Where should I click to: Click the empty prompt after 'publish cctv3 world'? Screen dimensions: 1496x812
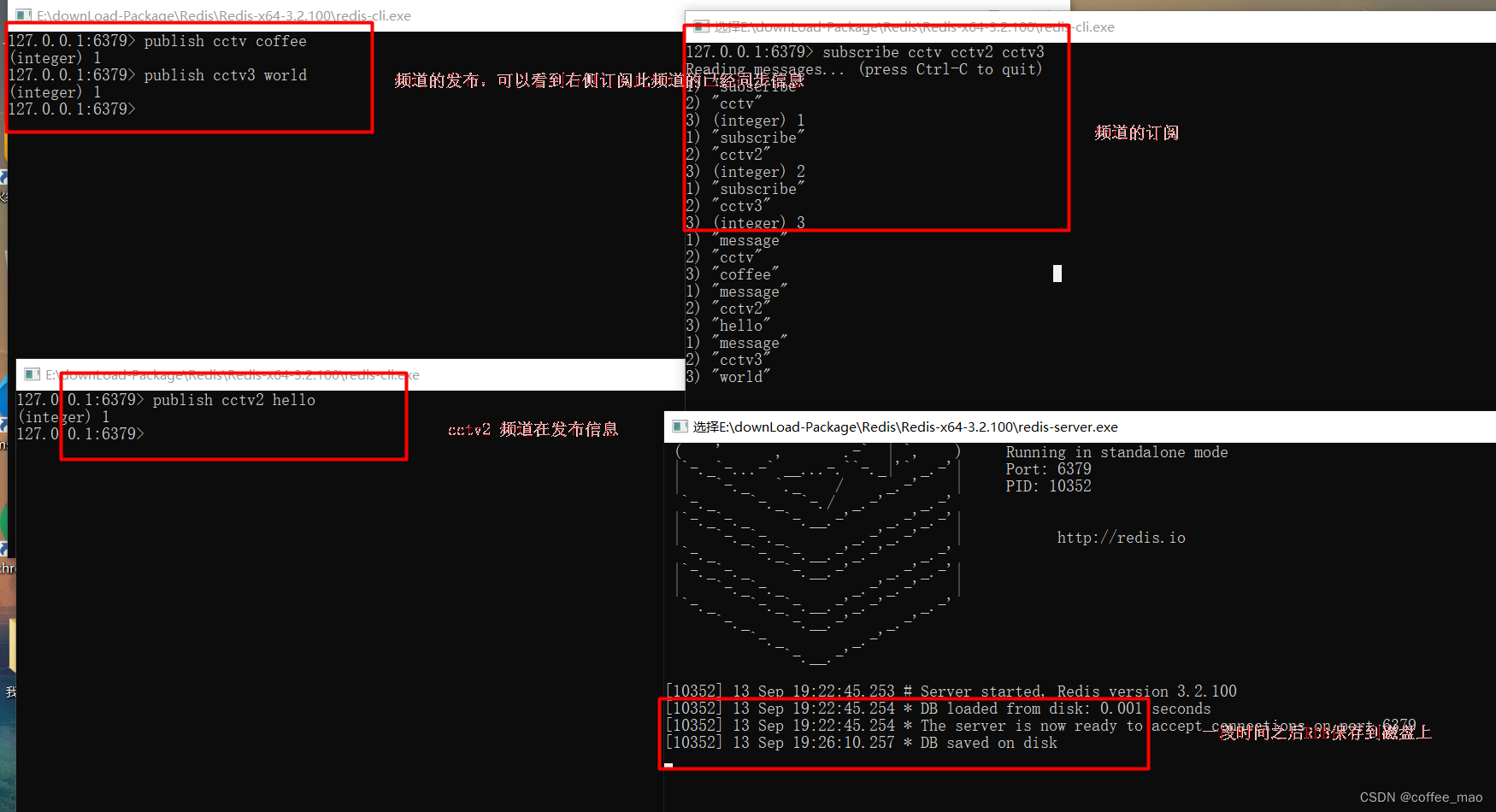72,109
